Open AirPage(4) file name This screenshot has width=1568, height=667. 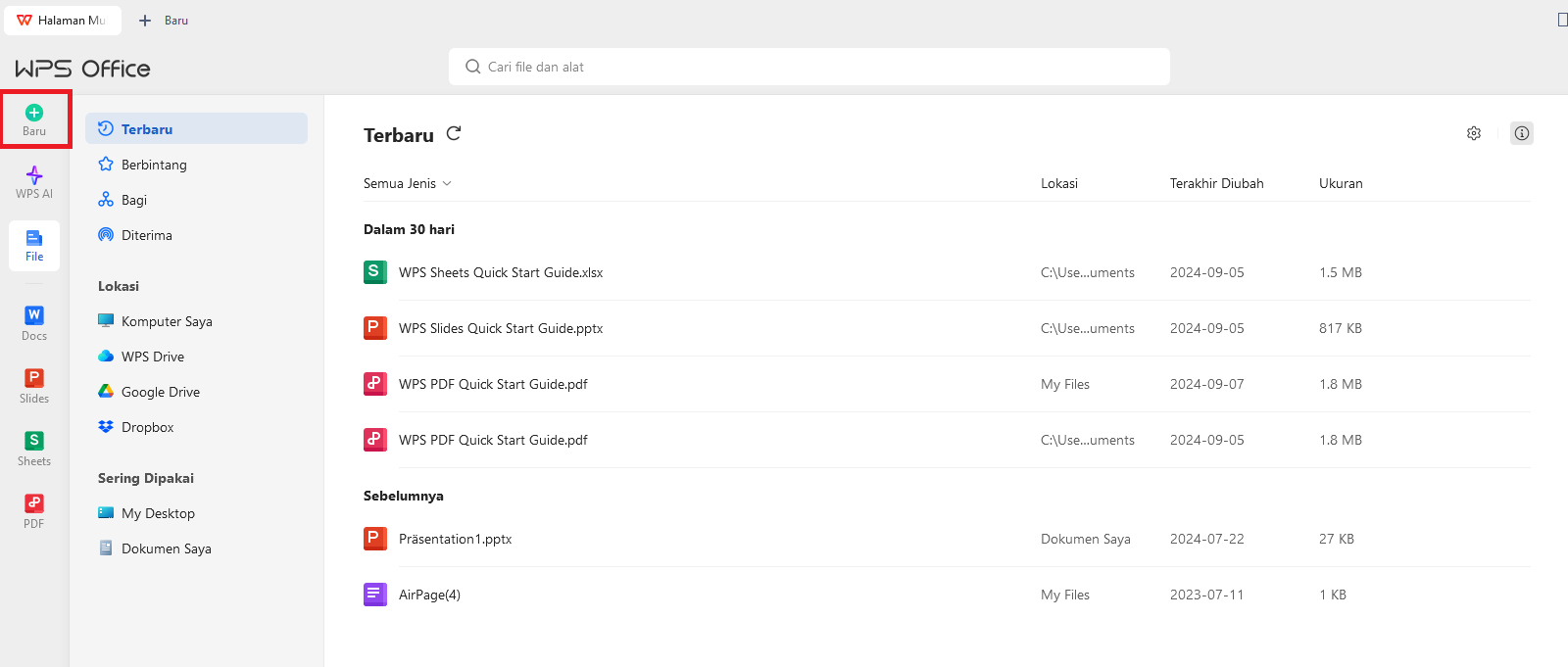pyautogui.click(x=429, y=595)
